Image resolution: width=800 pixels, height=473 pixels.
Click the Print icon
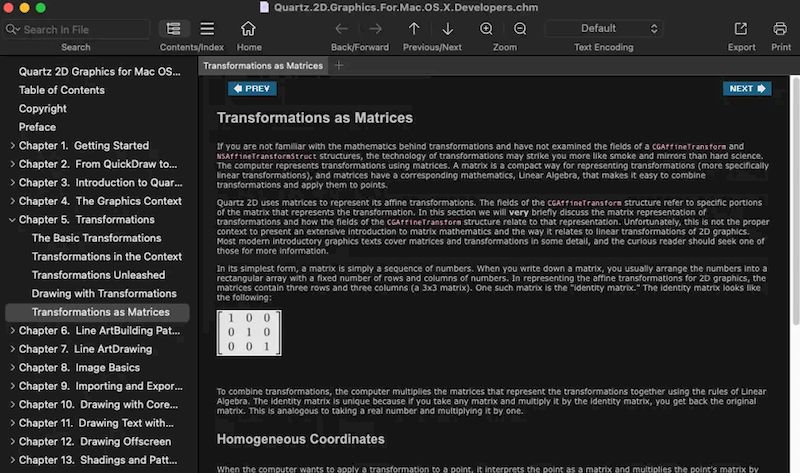pyautogui.click(x=780, y=29)
